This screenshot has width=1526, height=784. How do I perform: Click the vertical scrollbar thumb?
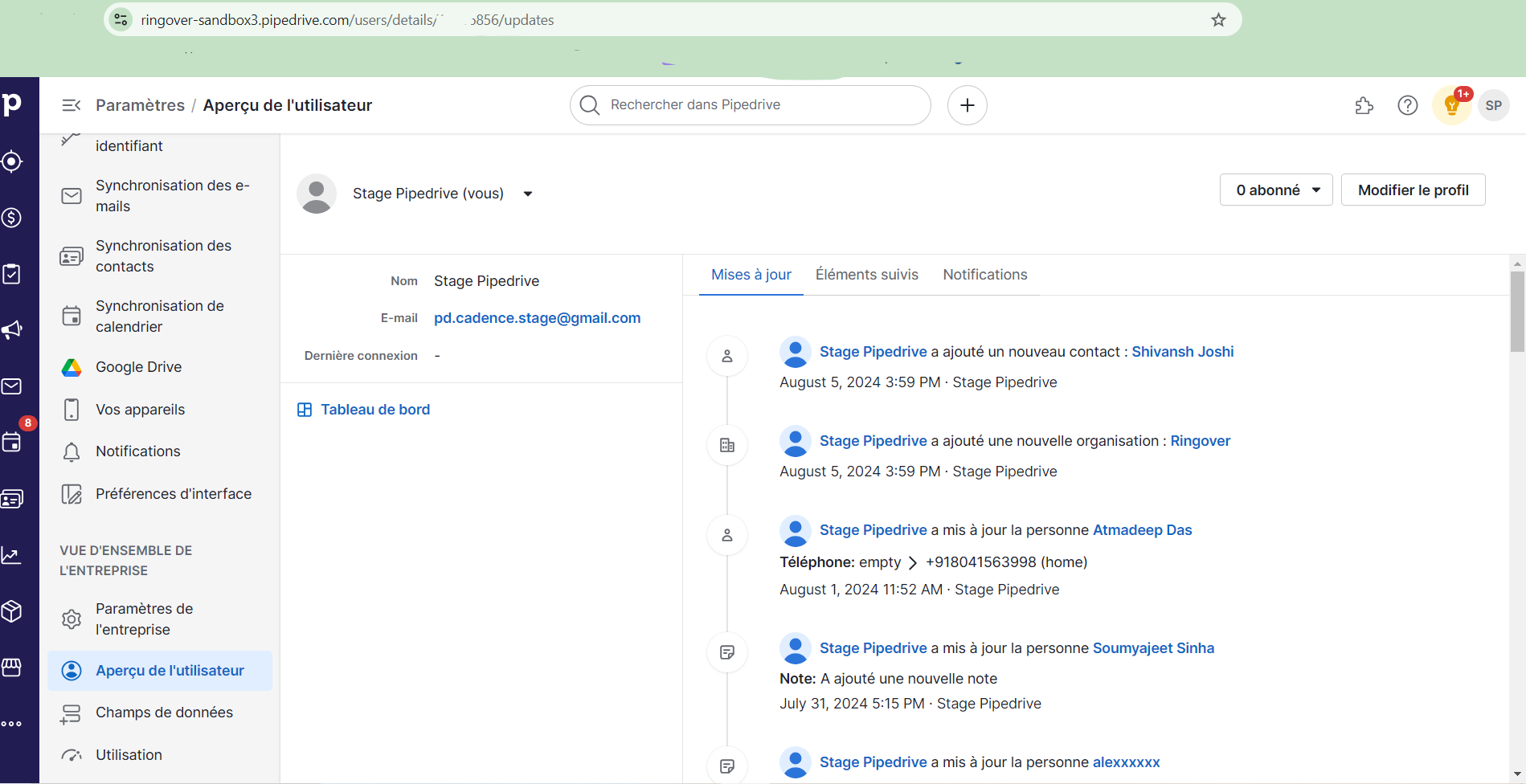click(1517, 312)
